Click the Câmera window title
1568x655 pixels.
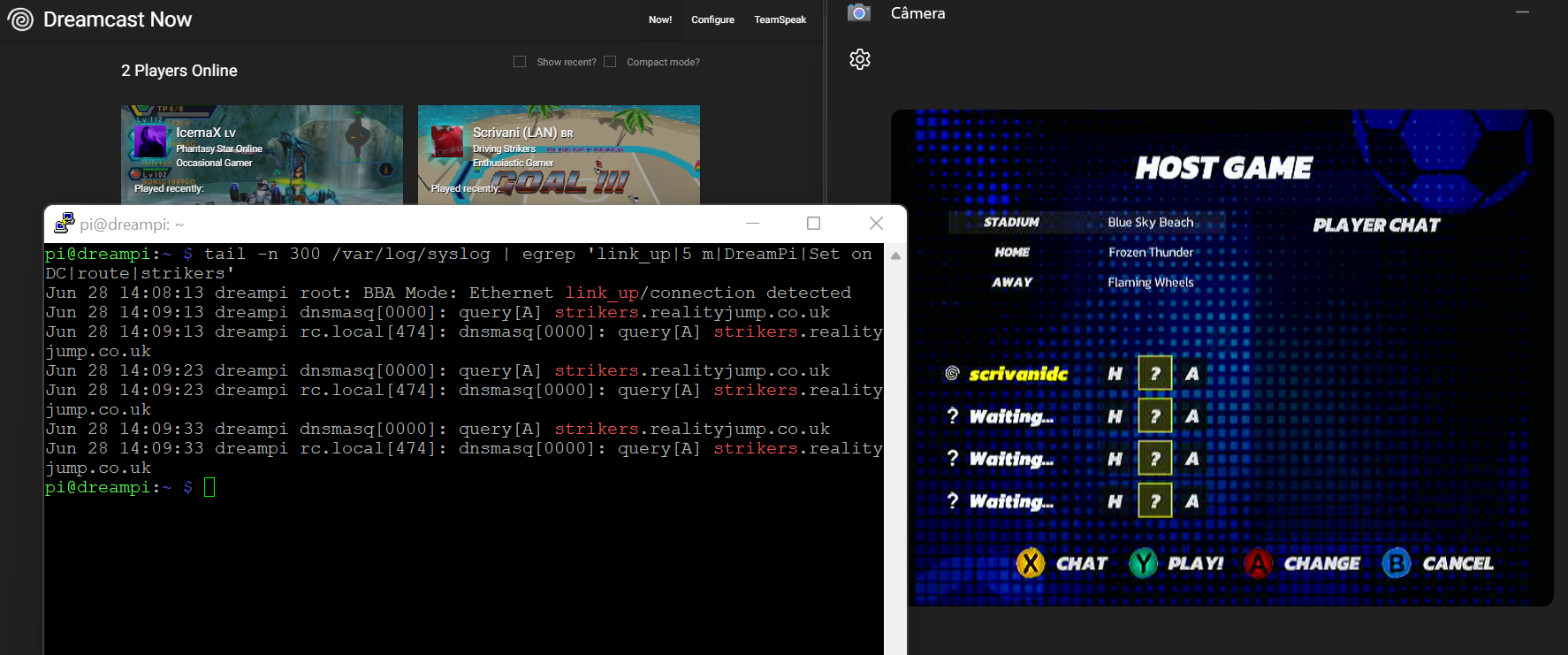(917, 13)
